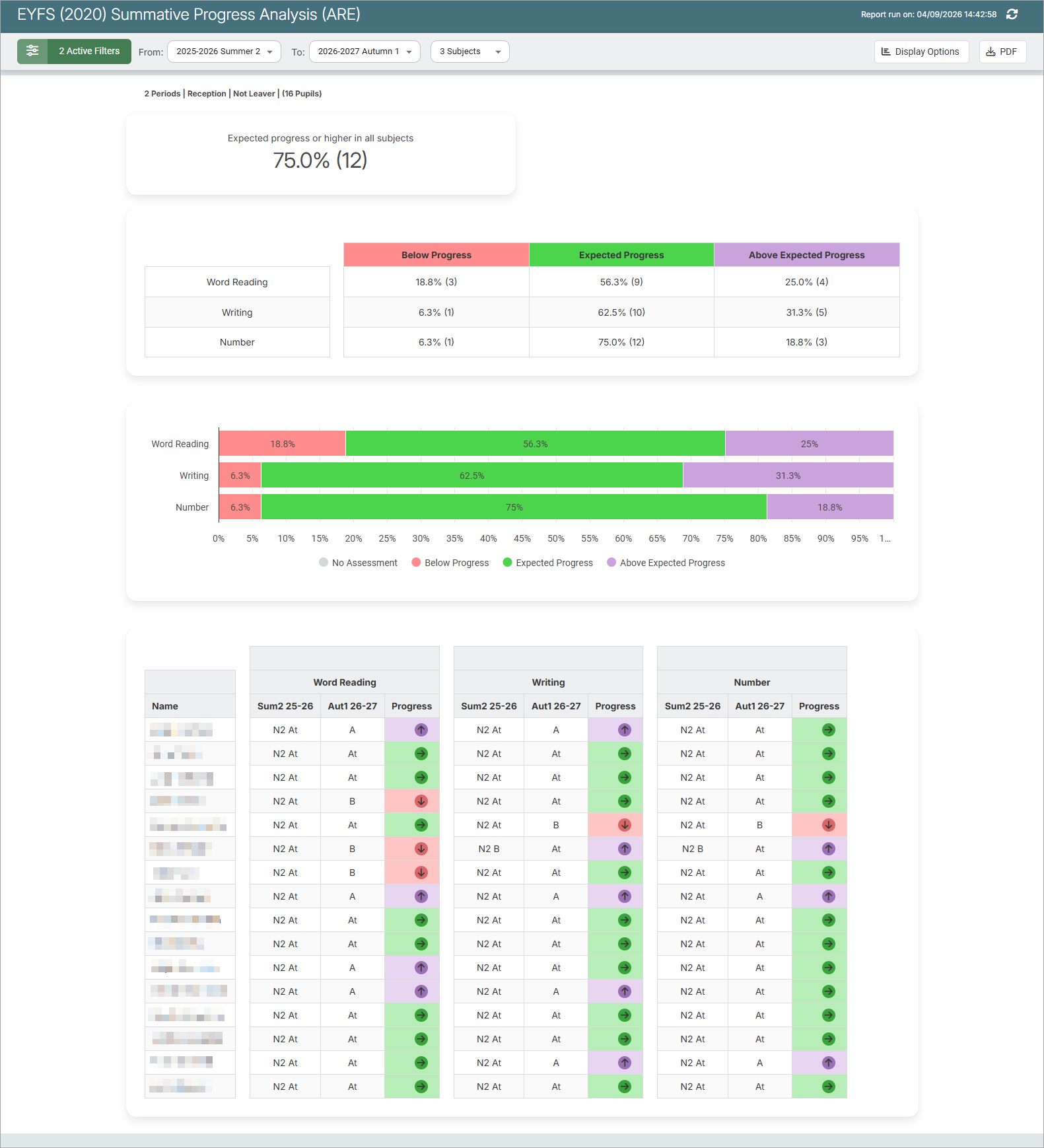1044x1148 pixels.
Task: Click first row Number green progress arrow
Action: click(829, 730)
